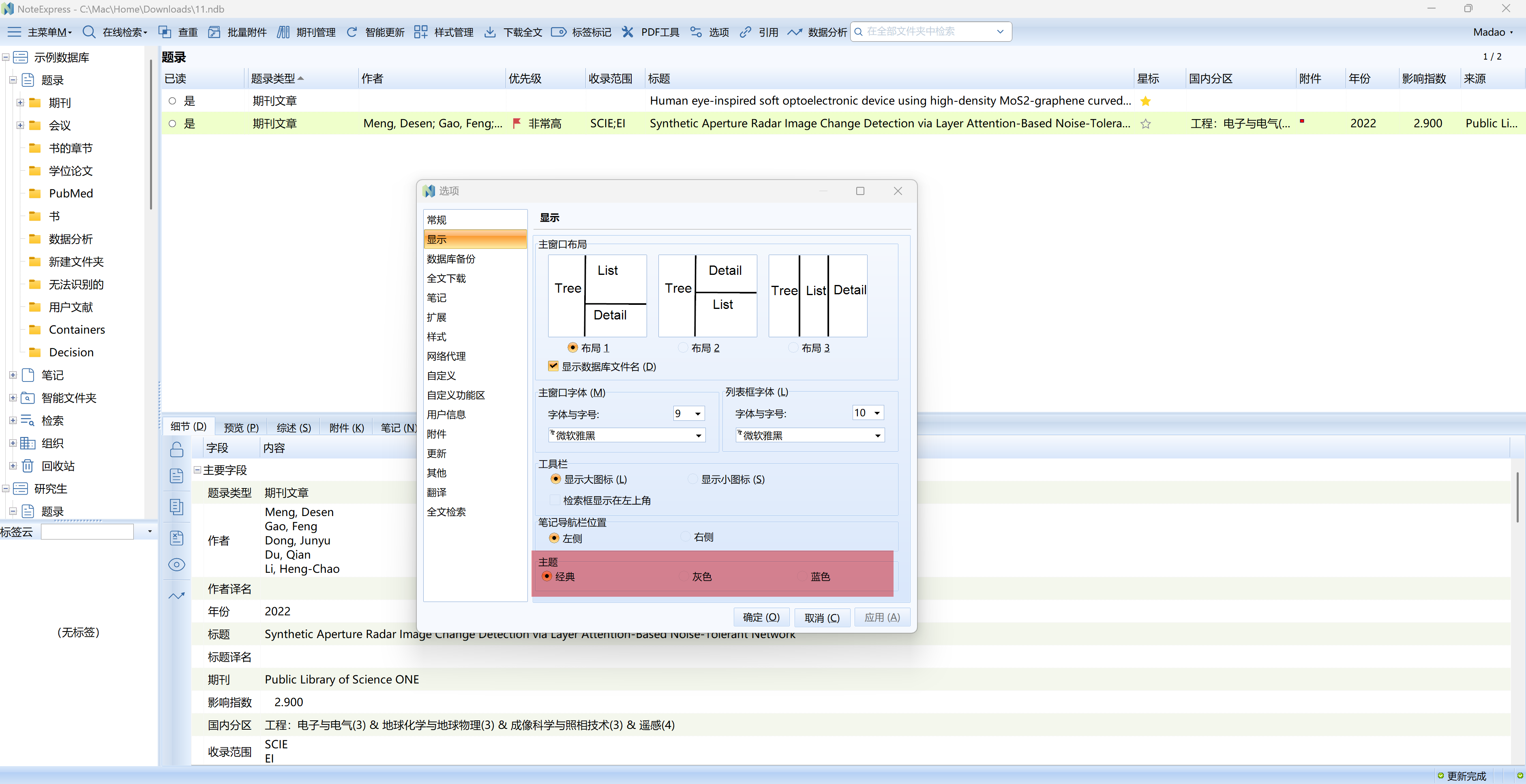Click the red attachment marker on second record

(1302, 121)
